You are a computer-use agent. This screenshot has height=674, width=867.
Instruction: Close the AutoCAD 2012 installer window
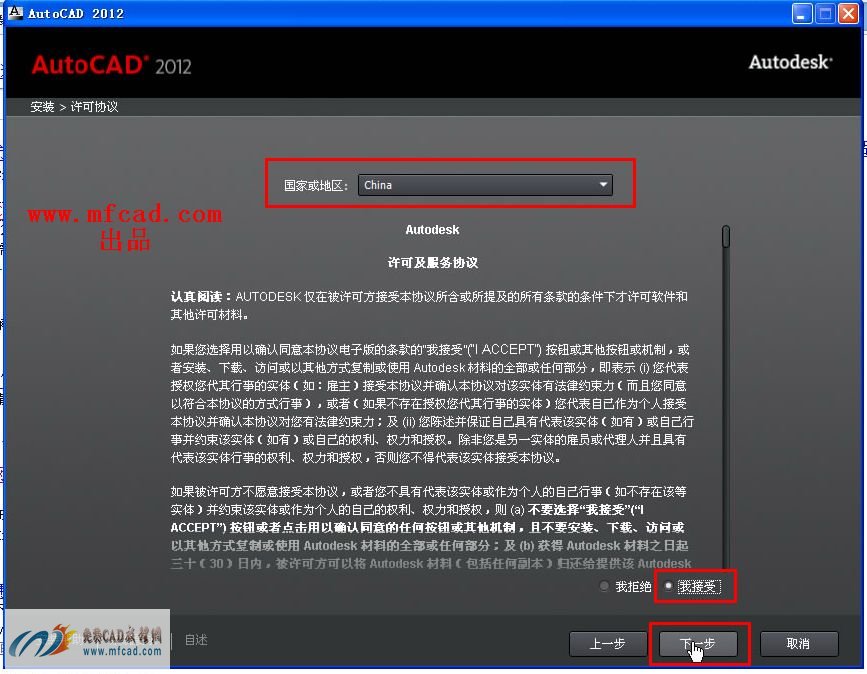tap(849, 13)
